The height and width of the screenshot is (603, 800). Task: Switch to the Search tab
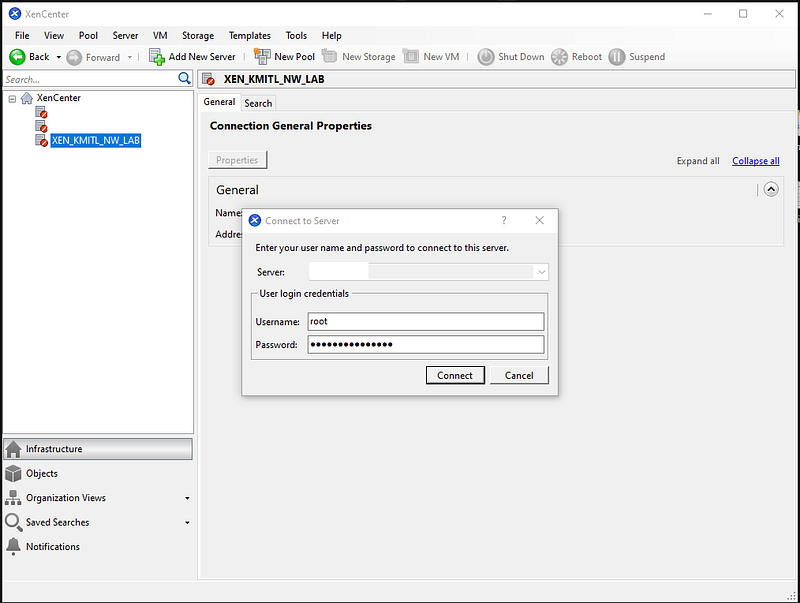pyautogui.click(x=258, y=103)
